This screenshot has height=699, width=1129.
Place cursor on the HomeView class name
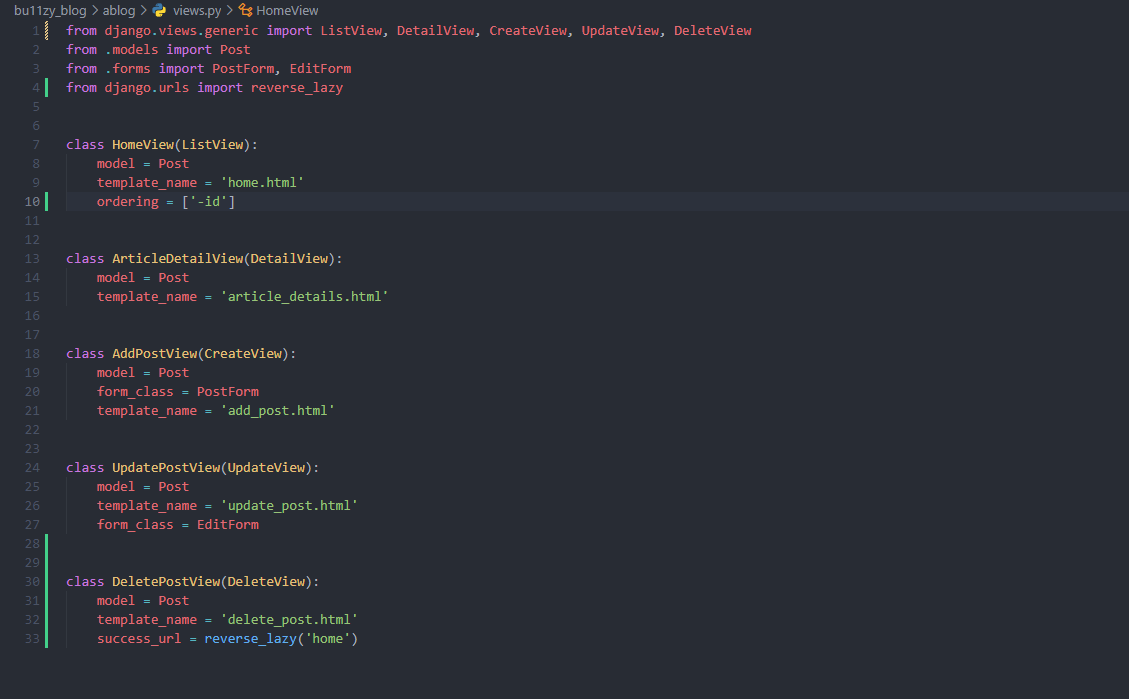click(x=143, y=144)
